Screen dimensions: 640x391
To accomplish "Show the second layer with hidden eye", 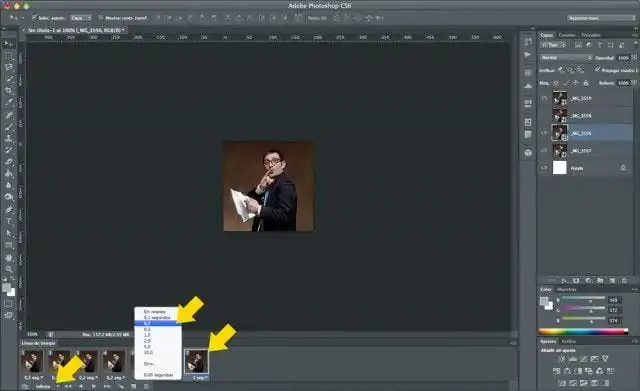I will click(544, 116).
